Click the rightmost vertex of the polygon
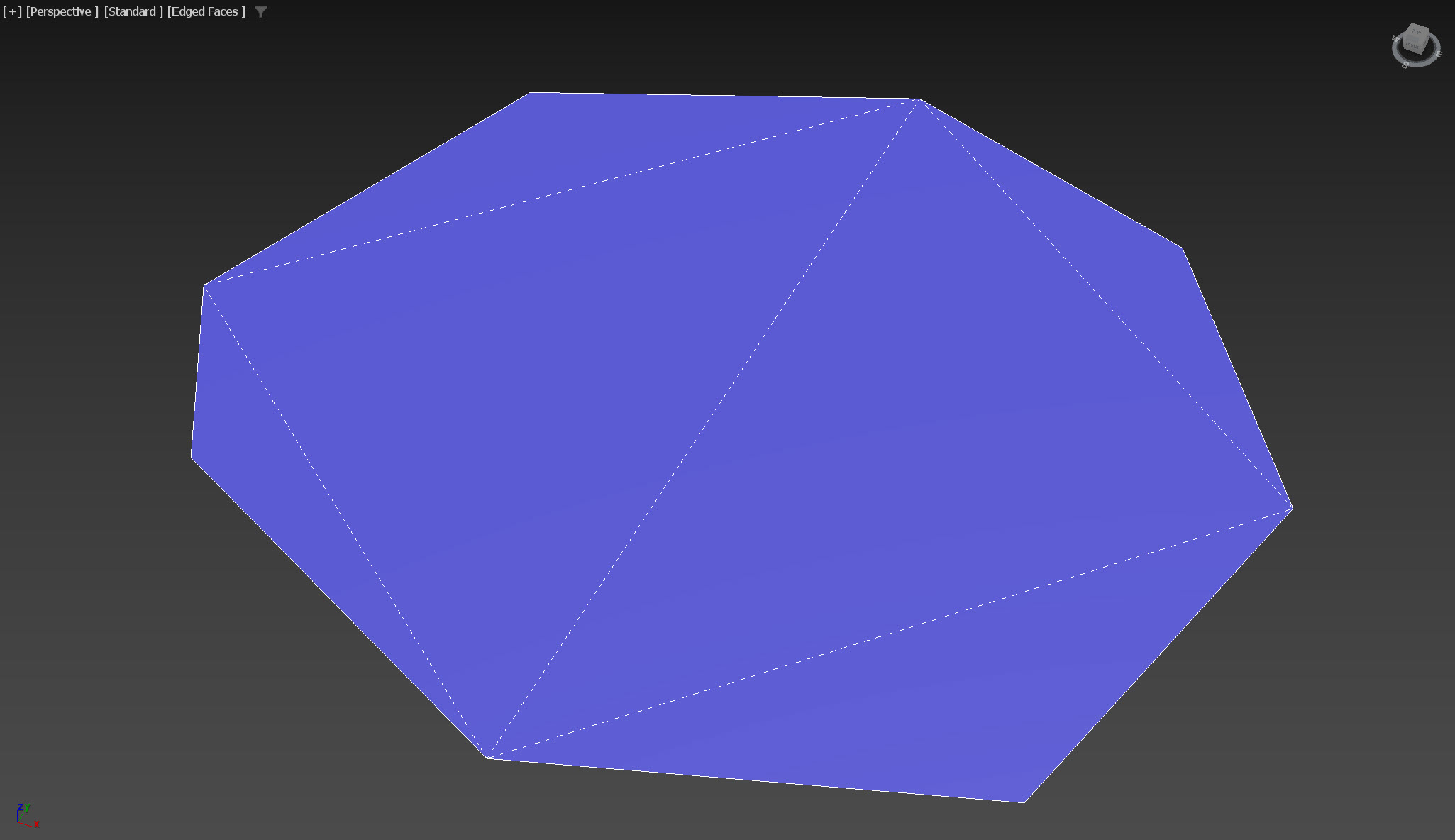 1292,508
